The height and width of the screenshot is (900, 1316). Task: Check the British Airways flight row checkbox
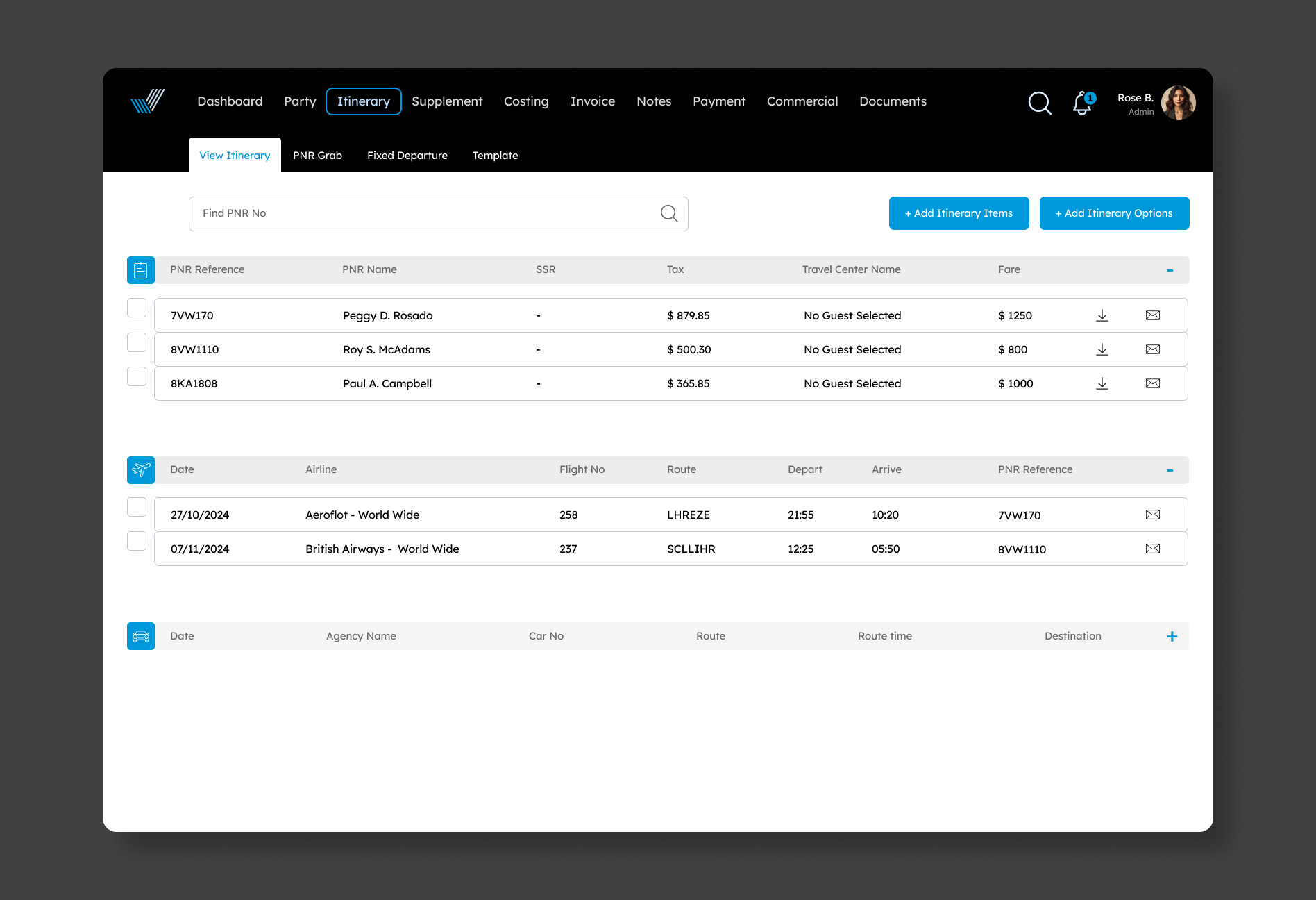(x=137, y=541)
